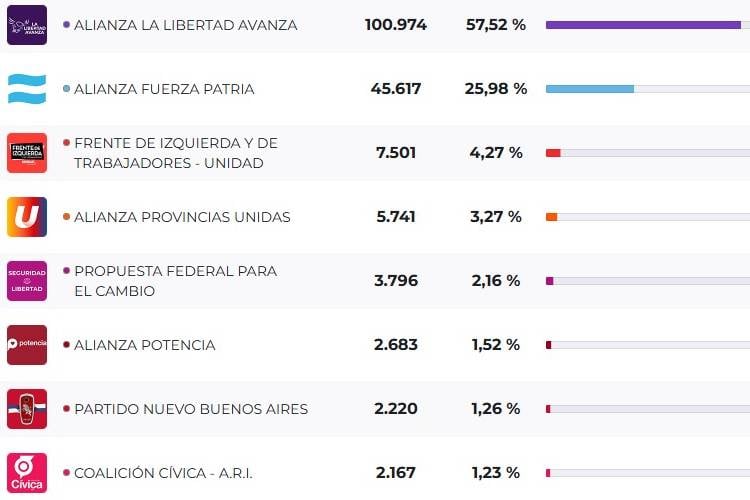Click the Frente de Izquierda red bar
This screenshot has width=750, height=500.
tap(553, 153)
